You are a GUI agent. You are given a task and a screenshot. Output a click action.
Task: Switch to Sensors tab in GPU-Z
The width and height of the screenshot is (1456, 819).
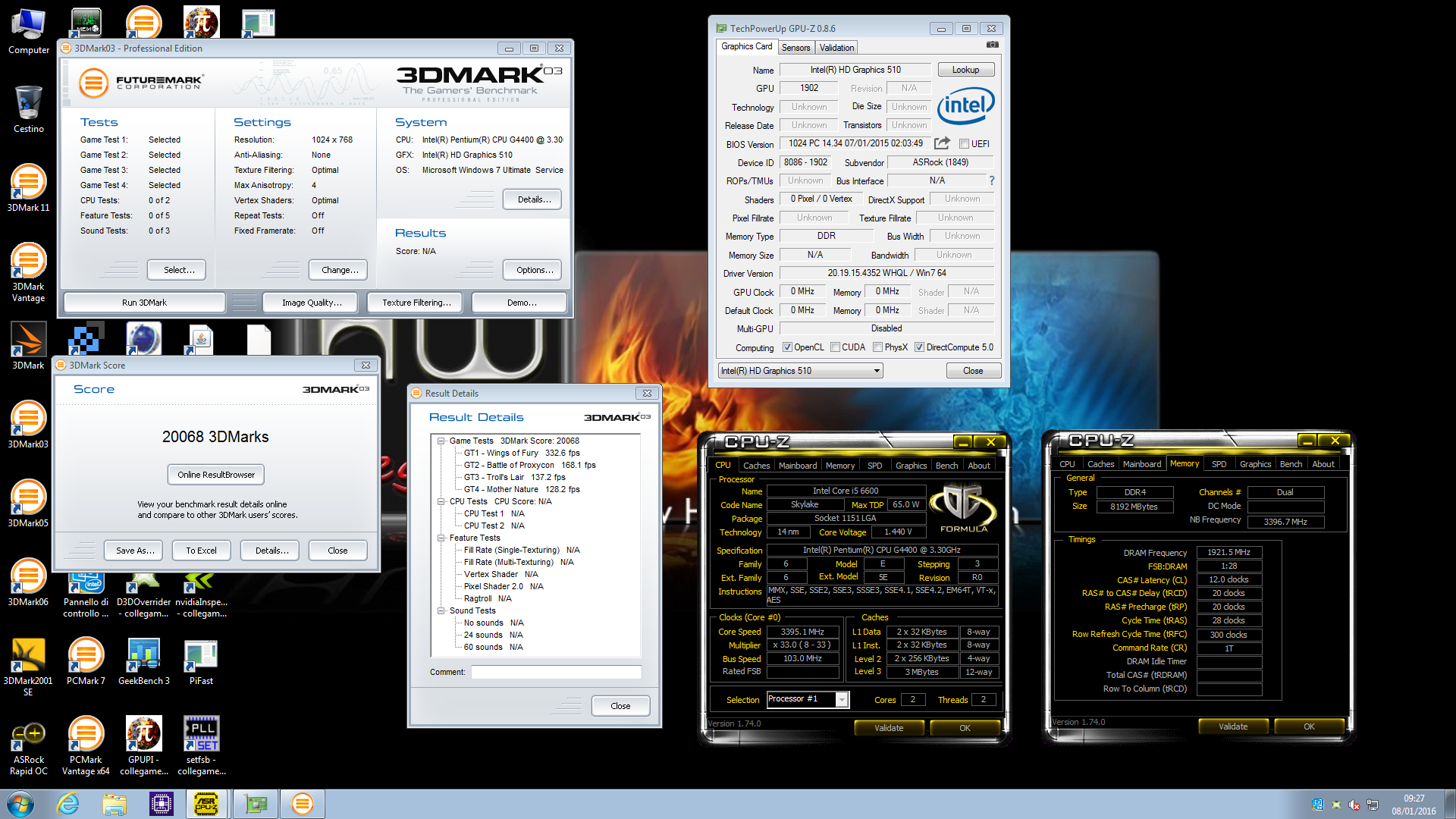coord(796,47)
